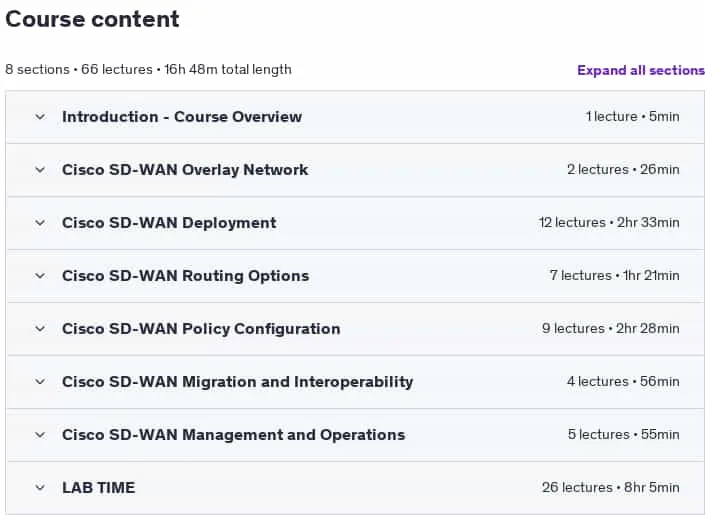Expand the Introduction - Course Overview chevron

pyautogui.click(x=40, y=117)
